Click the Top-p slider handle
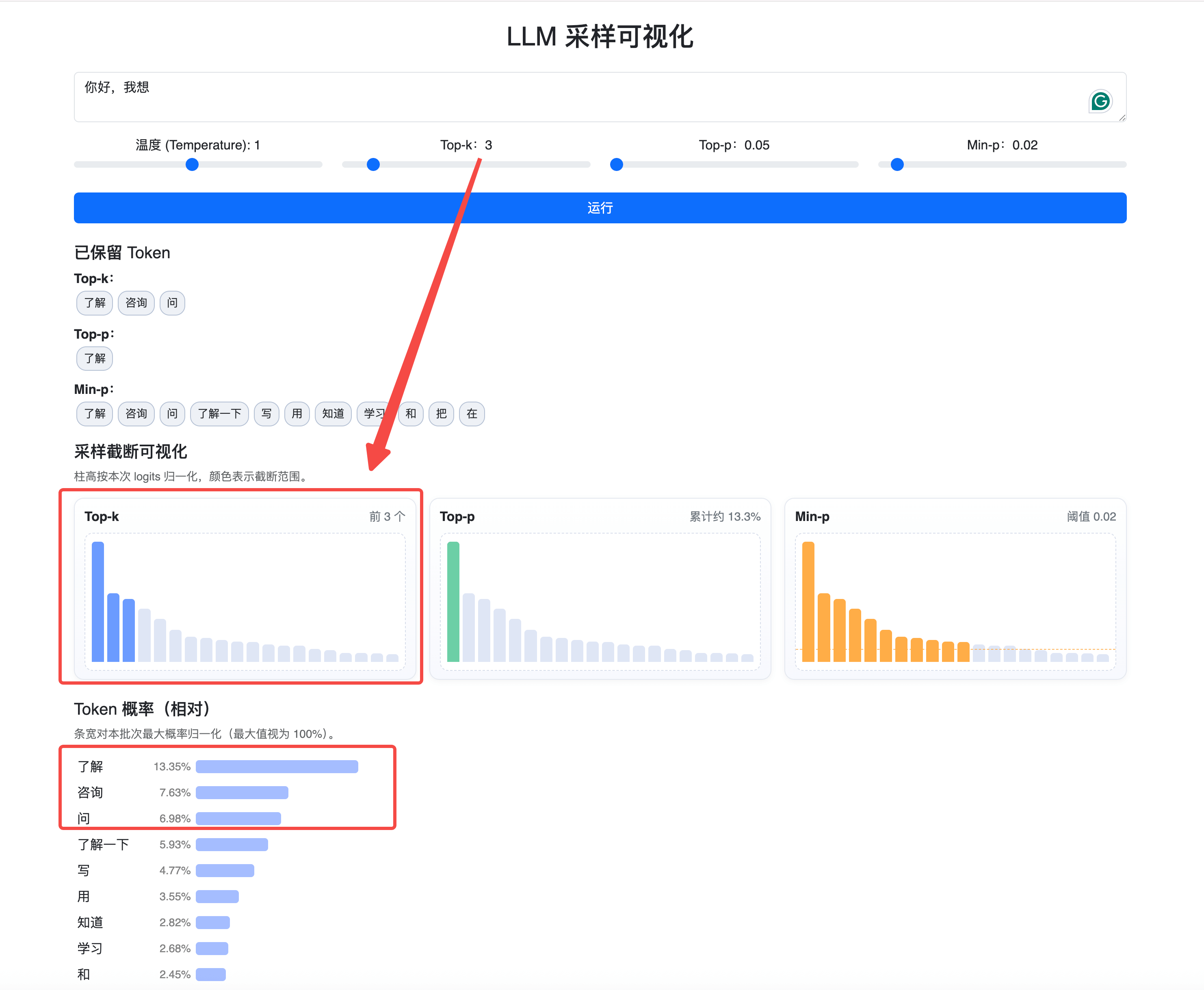The height and width of the screenshot is (990, 1204). tap(617, 165)
